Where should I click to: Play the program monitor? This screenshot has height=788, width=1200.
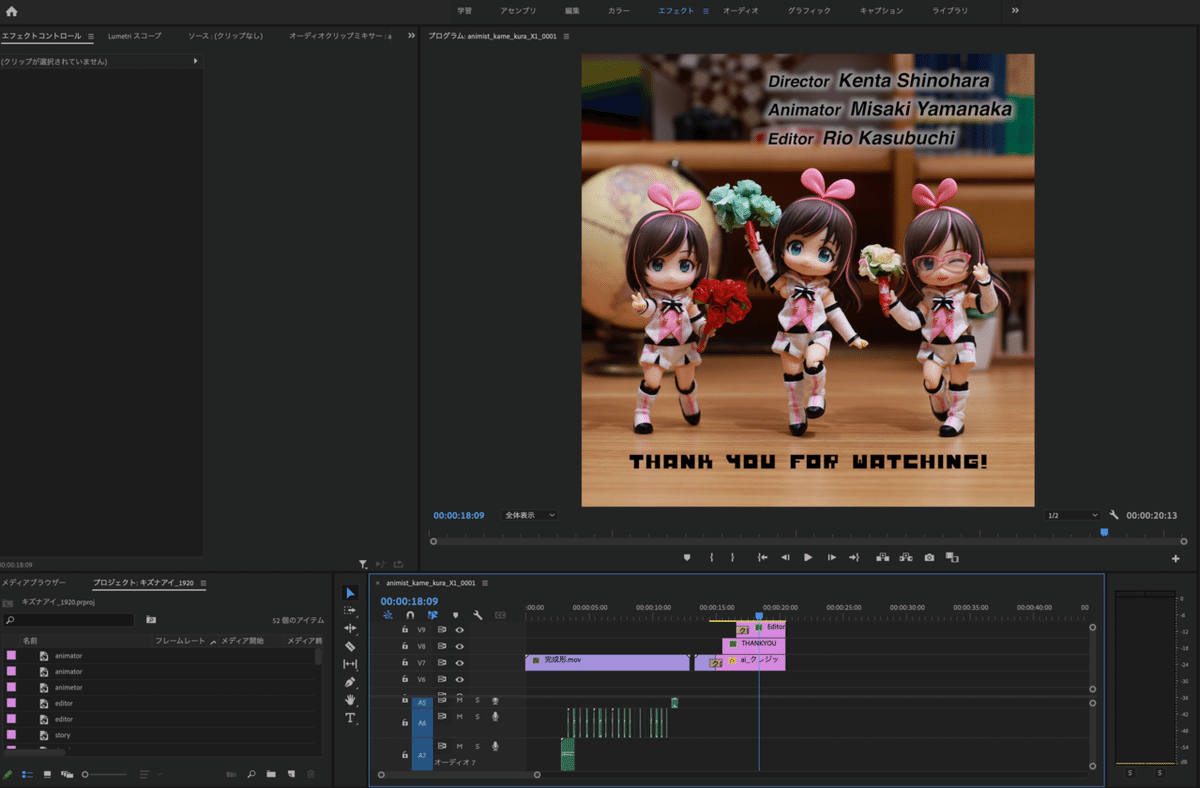point(808,557)
